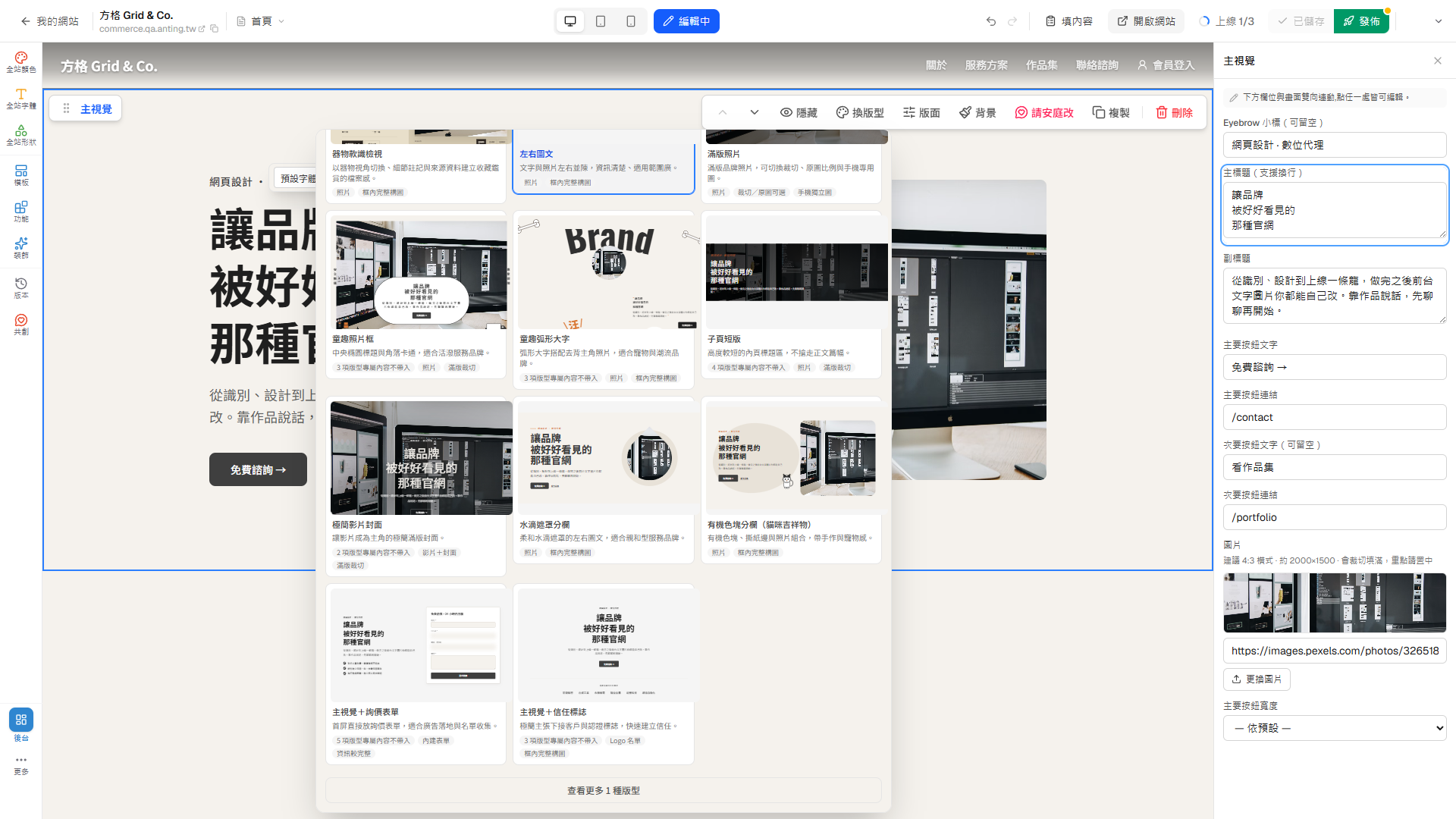Expand the top-right chevron menu
Screen dimensions: 1456x819
pos(1439,21)
